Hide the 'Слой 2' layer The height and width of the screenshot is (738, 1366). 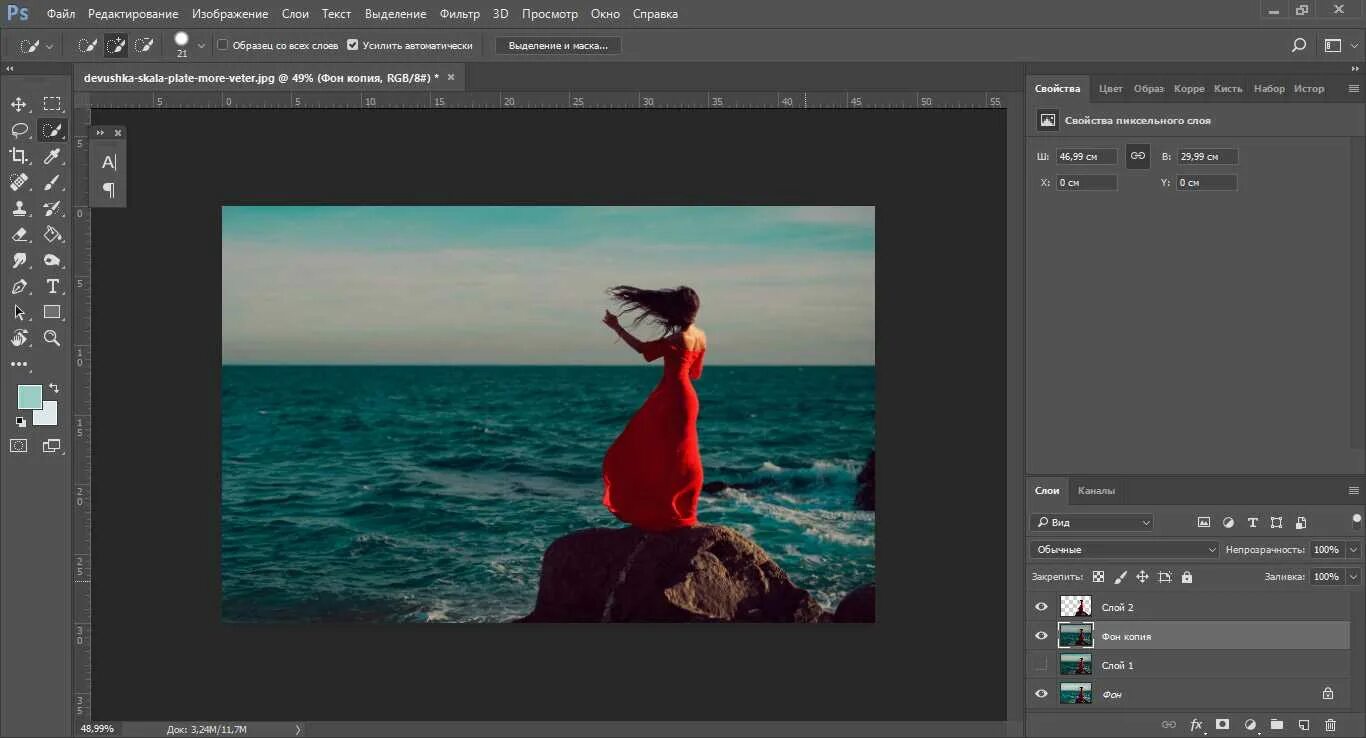tap(1041, 607)
